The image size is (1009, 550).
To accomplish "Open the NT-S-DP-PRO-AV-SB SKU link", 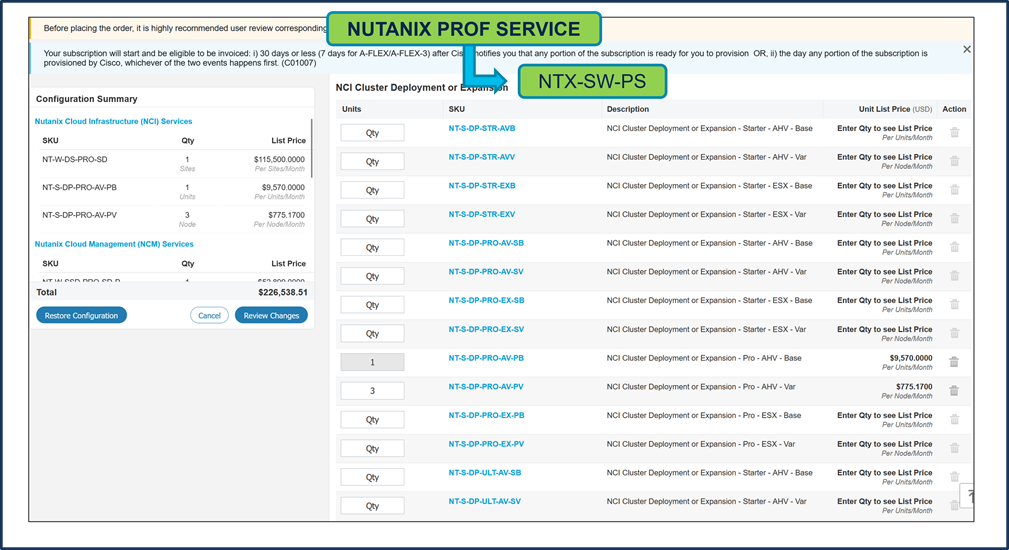I will 486,243.
